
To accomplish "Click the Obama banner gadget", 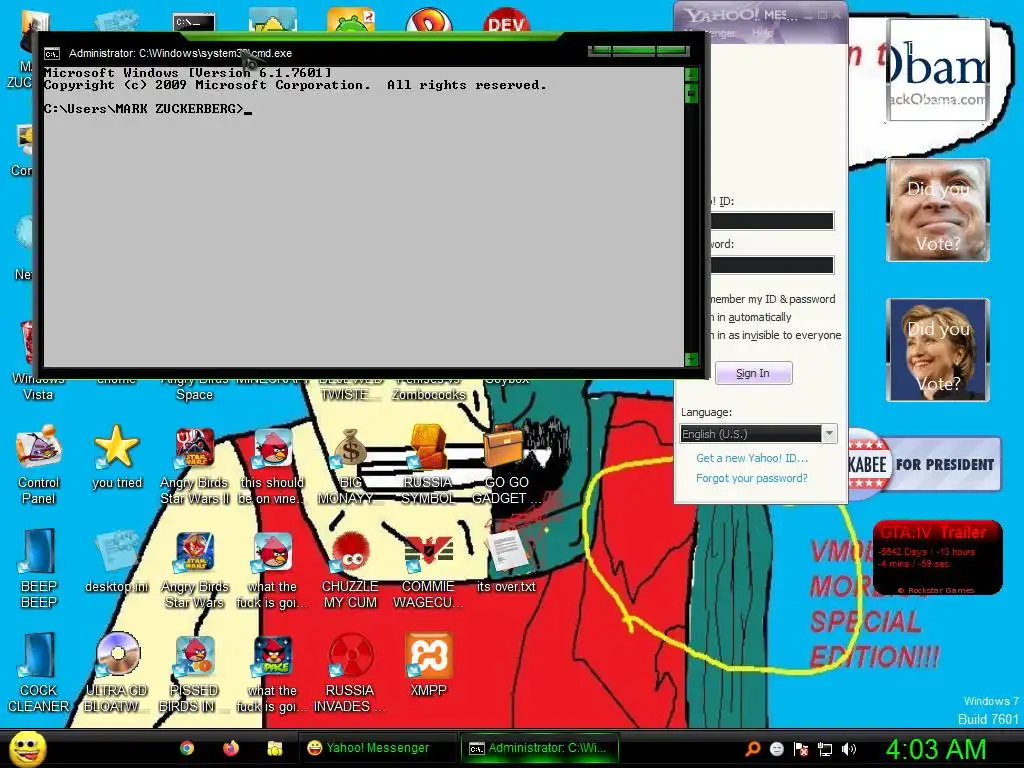I will point(938,69).
